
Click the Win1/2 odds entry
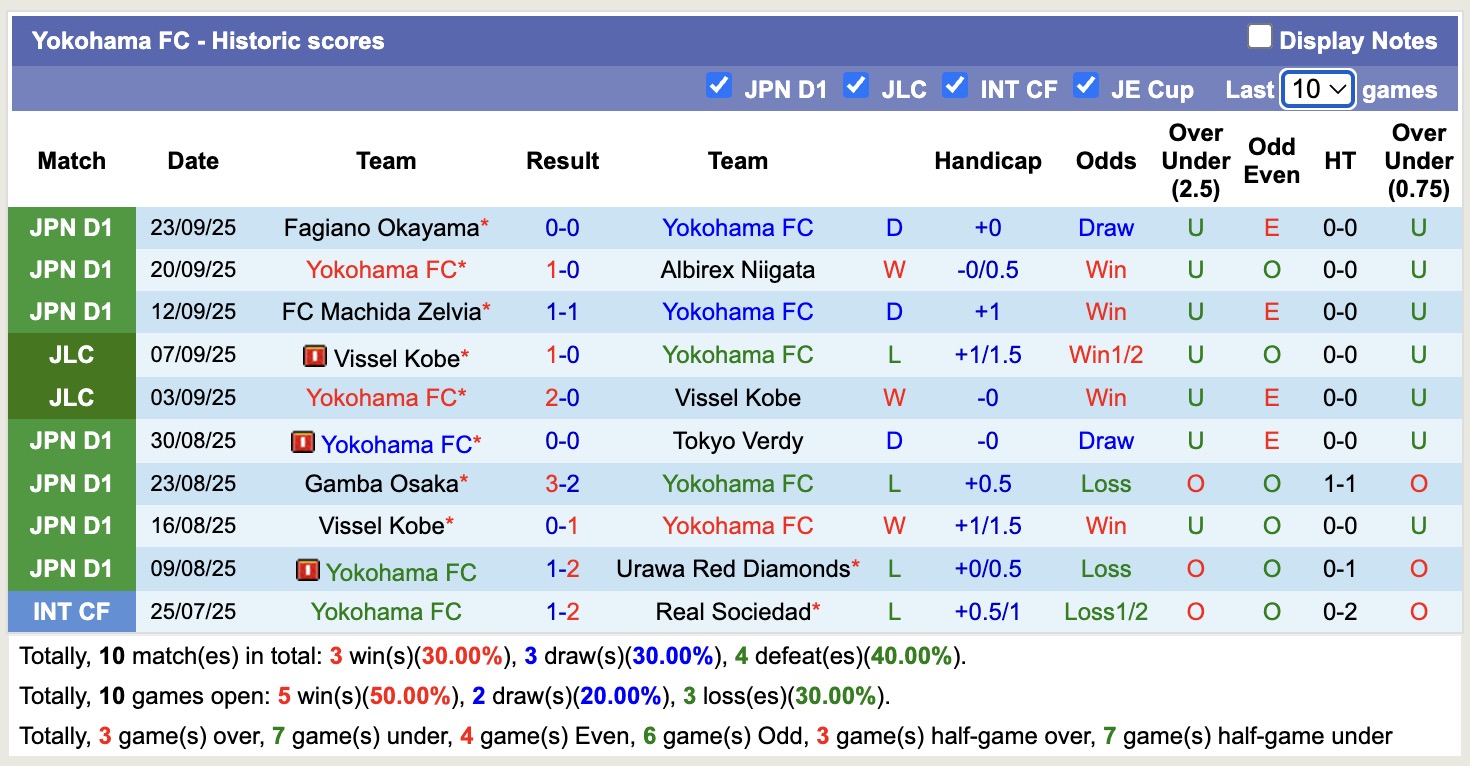pos(1106,355)
